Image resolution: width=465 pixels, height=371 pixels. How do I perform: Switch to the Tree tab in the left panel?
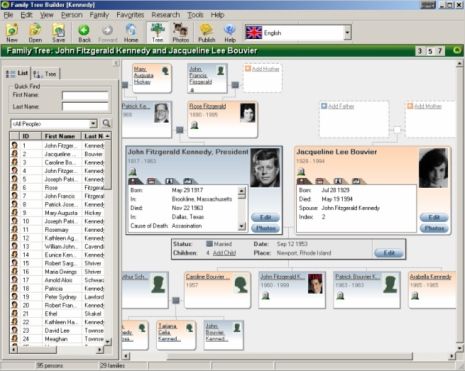(x=46, y=74)
